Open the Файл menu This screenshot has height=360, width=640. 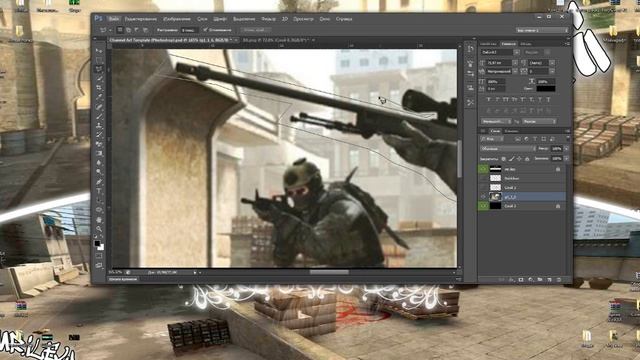tap(114, 19)
